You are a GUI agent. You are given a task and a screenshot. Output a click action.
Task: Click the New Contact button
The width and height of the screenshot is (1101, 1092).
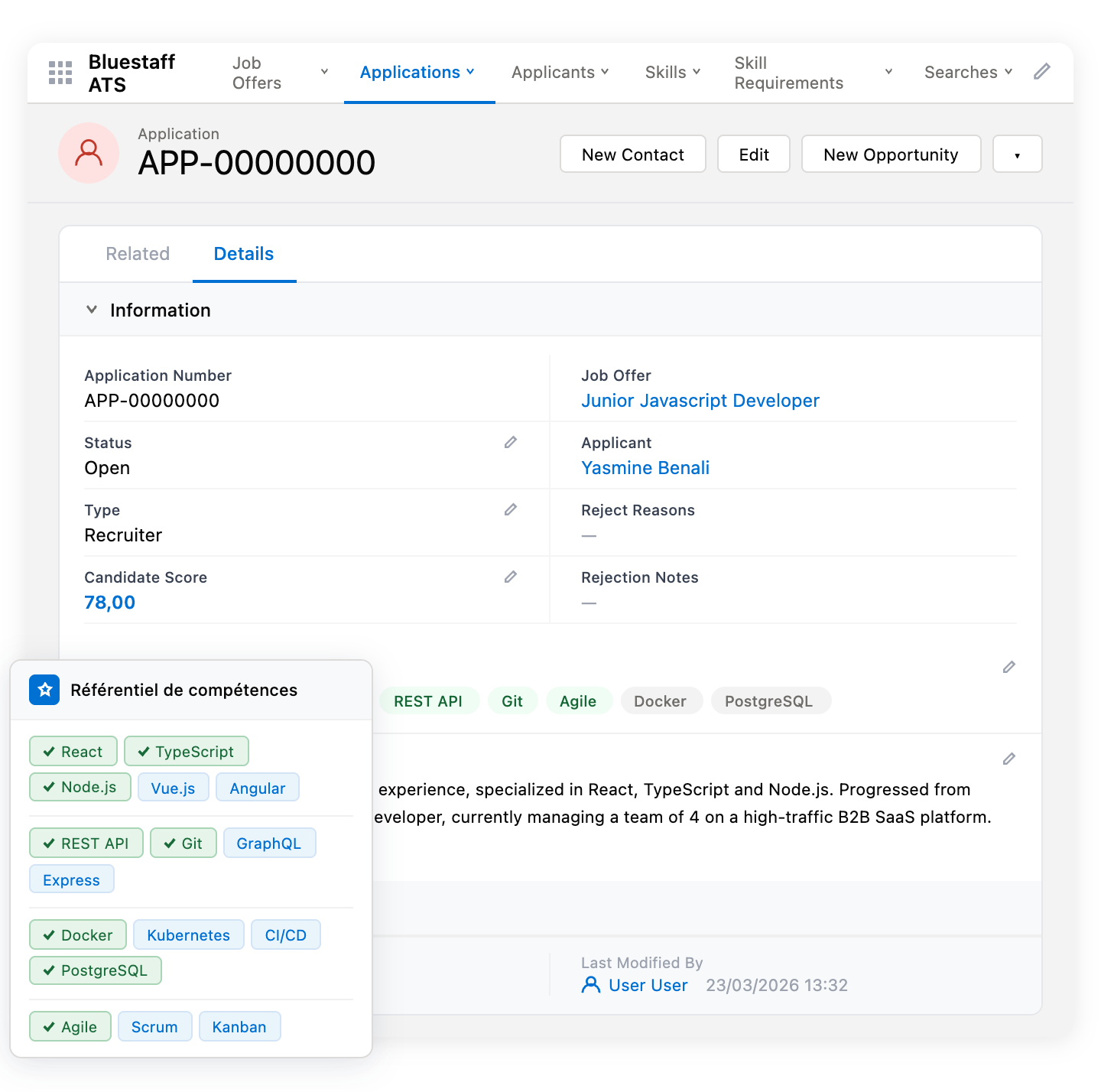tap(632, 154)
